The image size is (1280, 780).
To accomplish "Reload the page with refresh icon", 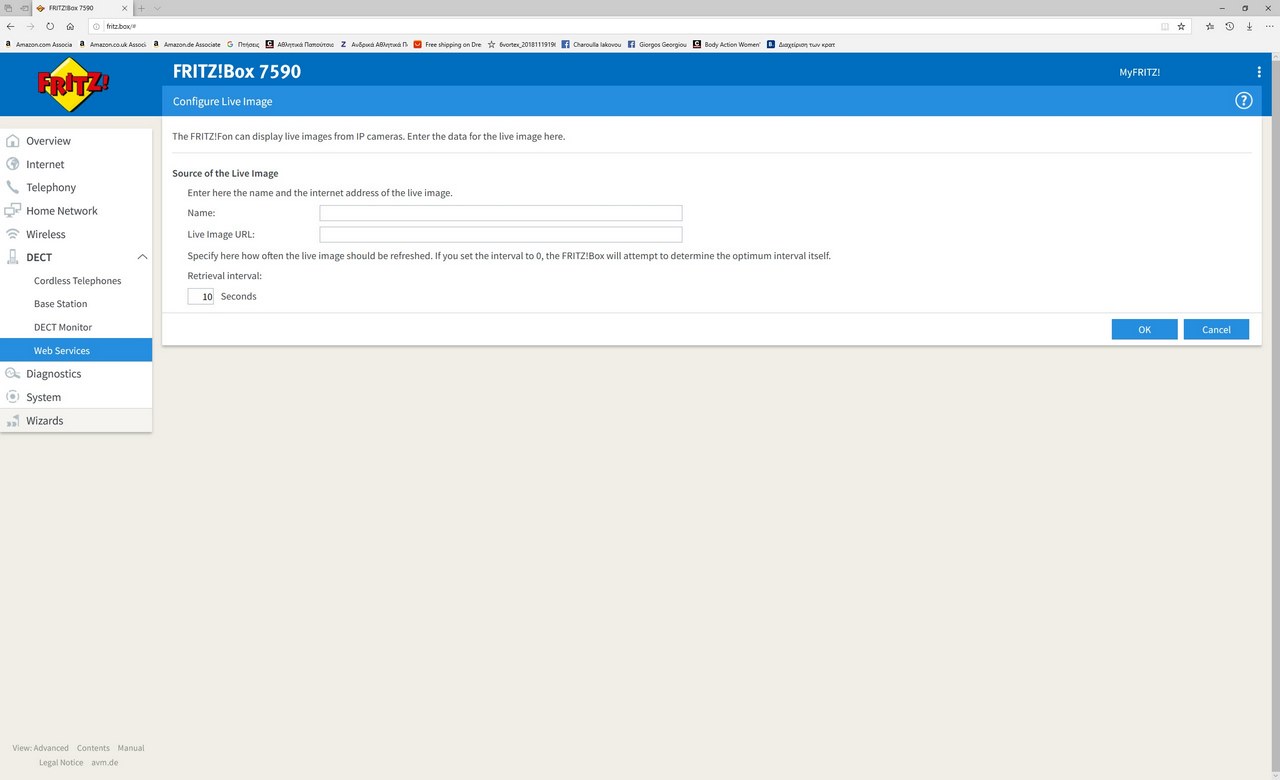I will click(x=50, y=26).
